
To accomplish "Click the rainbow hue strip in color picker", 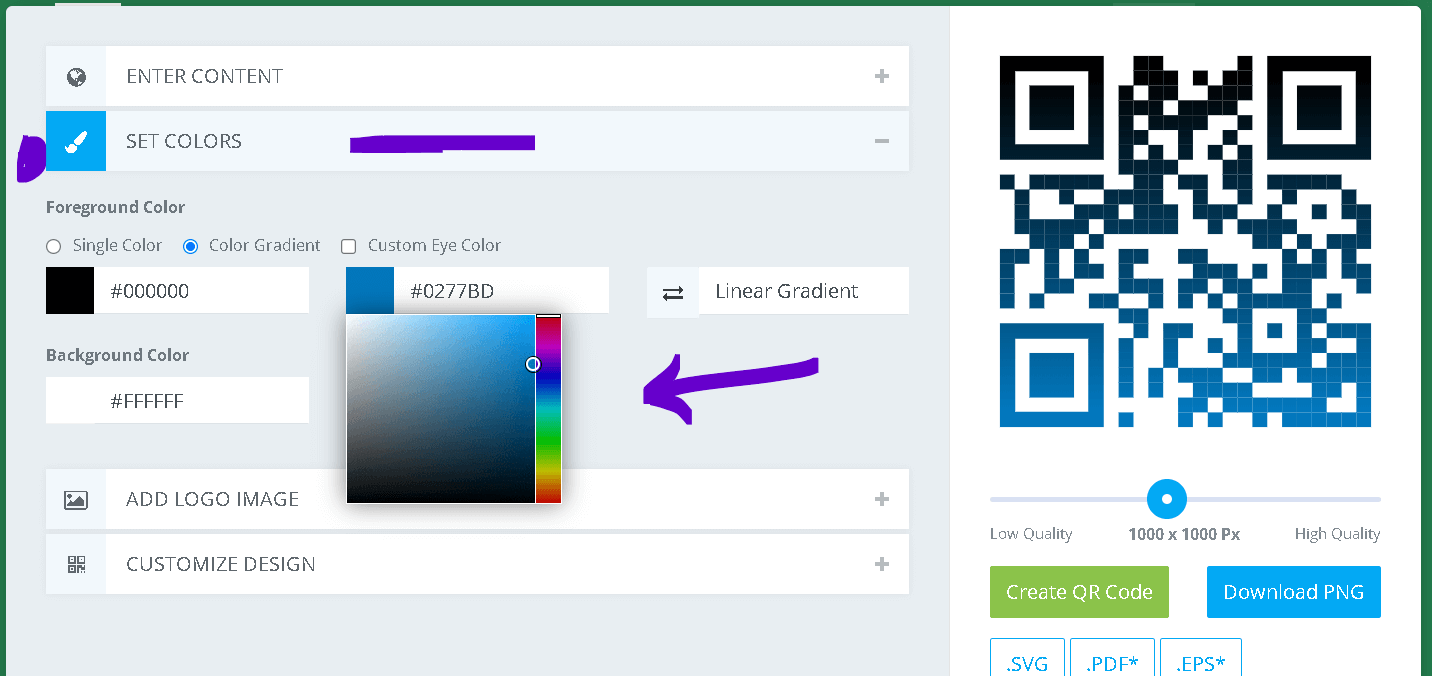I will pos(548,410).
